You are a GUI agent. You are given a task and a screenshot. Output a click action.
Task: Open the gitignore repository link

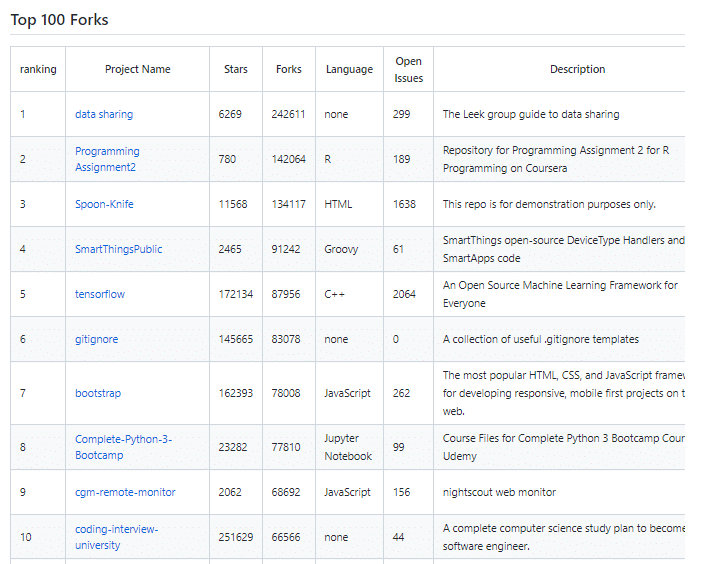[96, 339]
